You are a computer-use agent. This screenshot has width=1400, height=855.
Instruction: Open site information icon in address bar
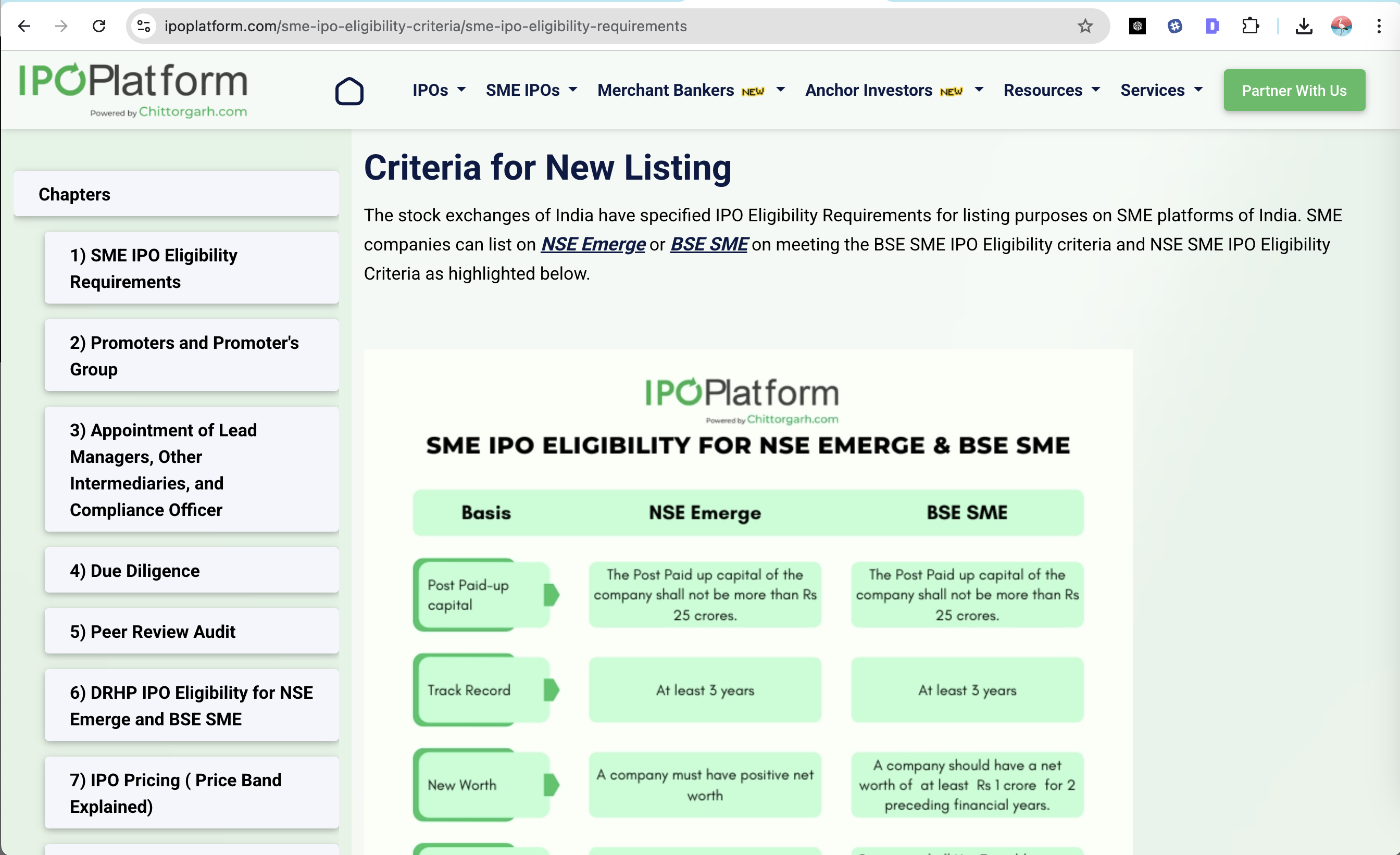coord(144,26)
